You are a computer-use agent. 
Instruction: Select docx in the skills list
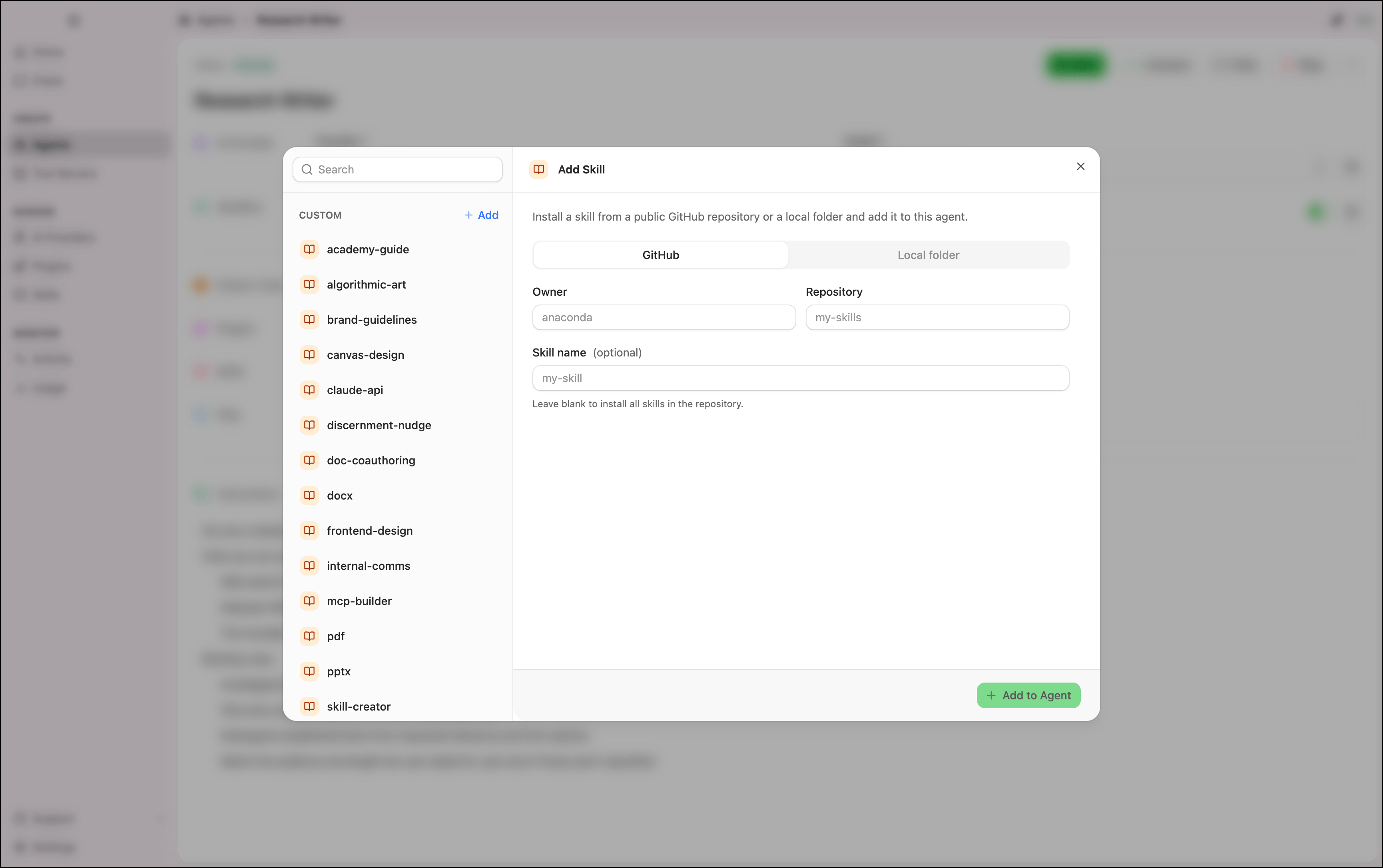pos(397,496)
